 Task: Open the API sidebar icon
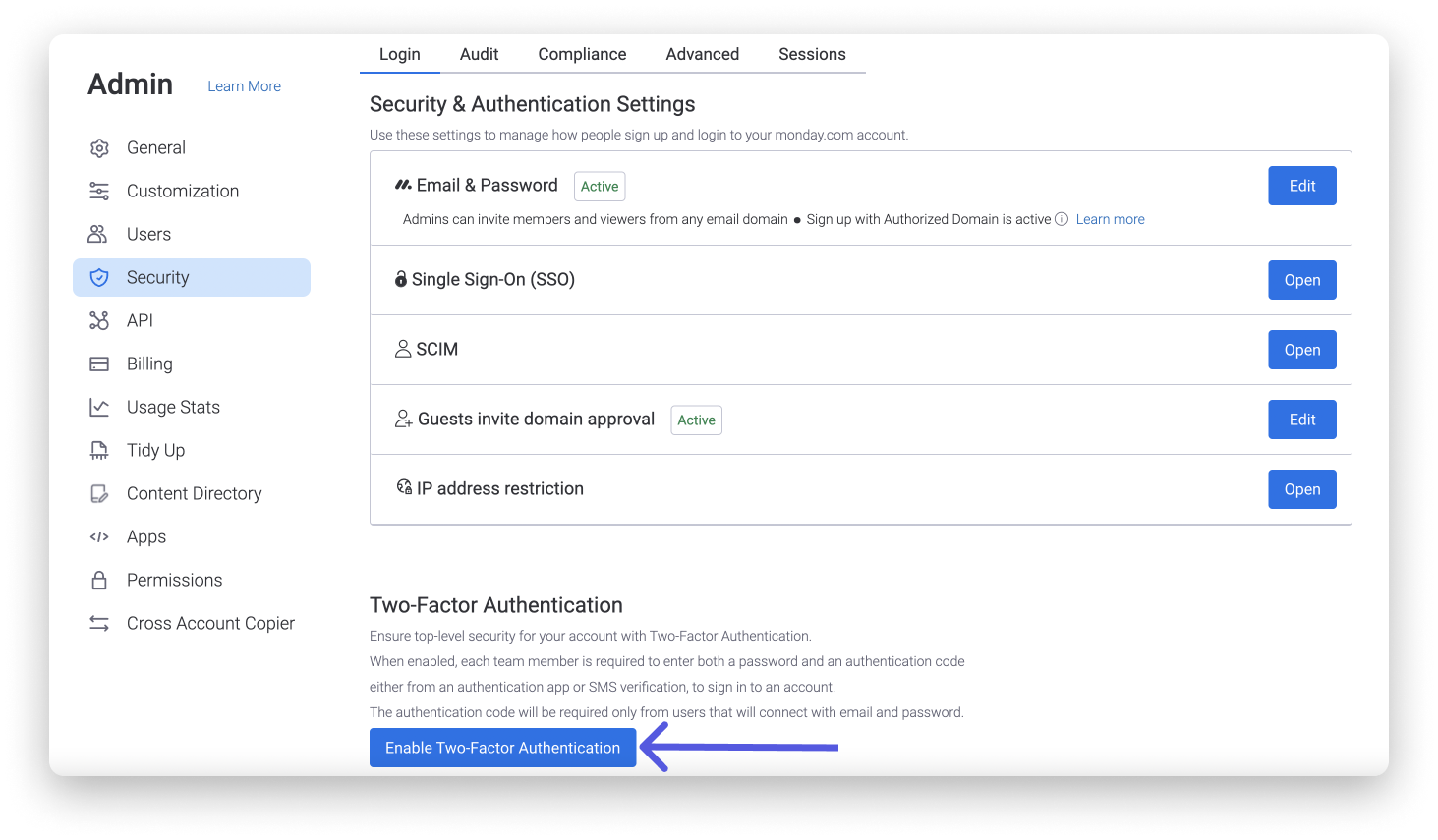pos(99,320)
